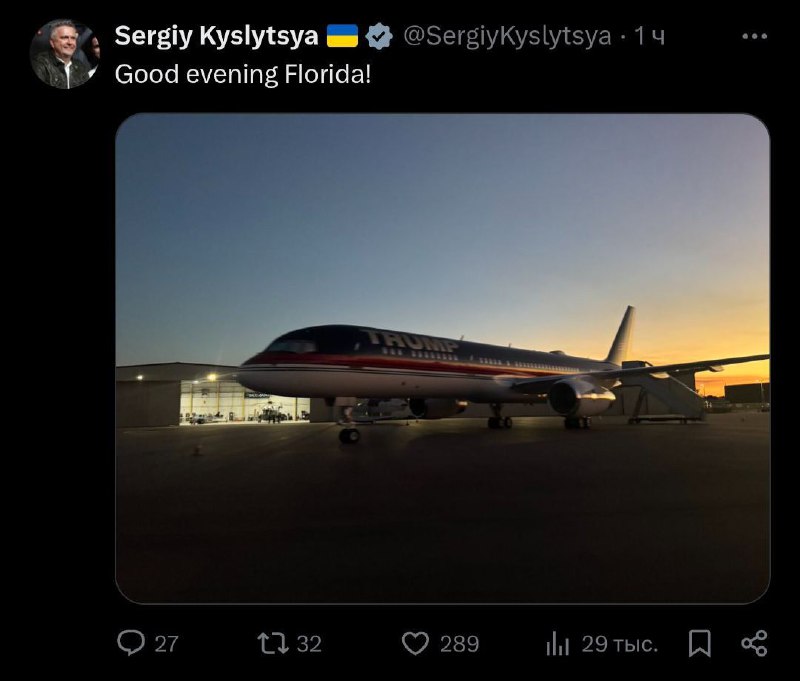This screenshot has width=800, height=681.
Task: Click the 289 likes count
Action: [x=459, y=644]
